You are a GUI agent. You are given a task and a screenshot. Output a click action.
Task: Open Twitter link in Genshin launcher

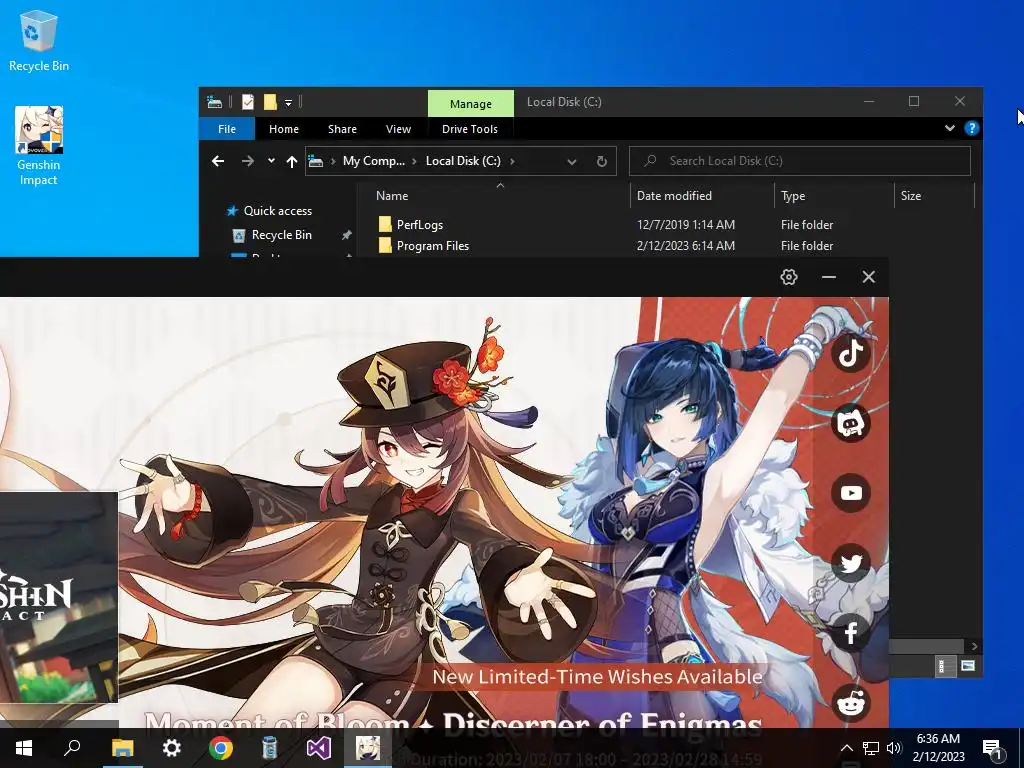pyautogui.click(x=851, y=563)
